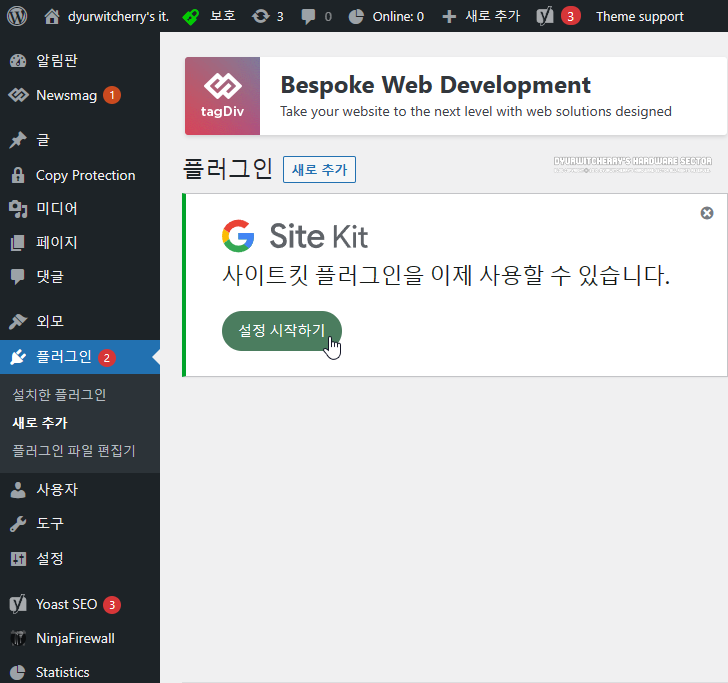Click the green protection shield icon
728x683 pixels.
coord(190,17)
